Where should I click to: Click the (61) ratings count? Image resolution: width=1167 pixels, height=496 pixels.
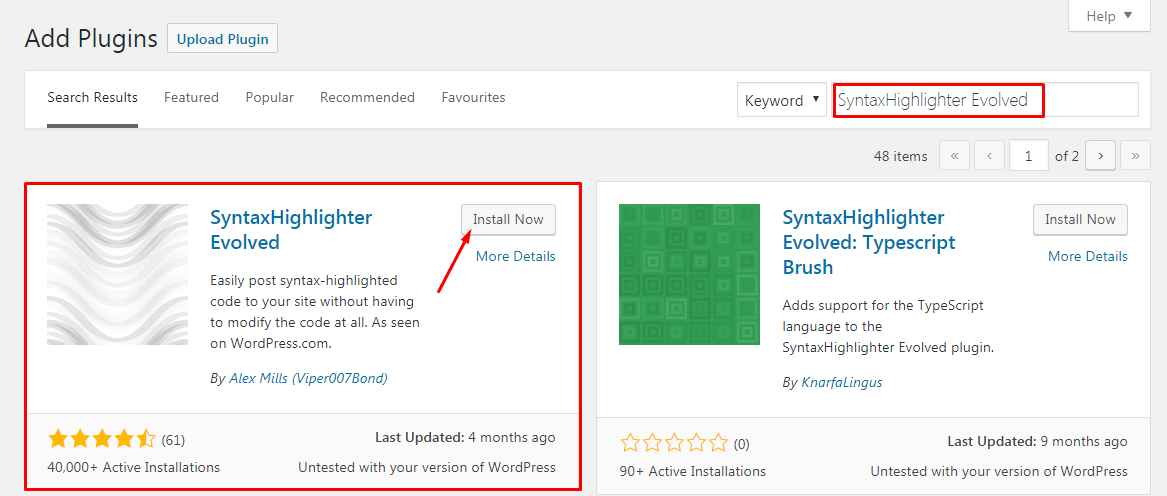click(x=173, y=439)
